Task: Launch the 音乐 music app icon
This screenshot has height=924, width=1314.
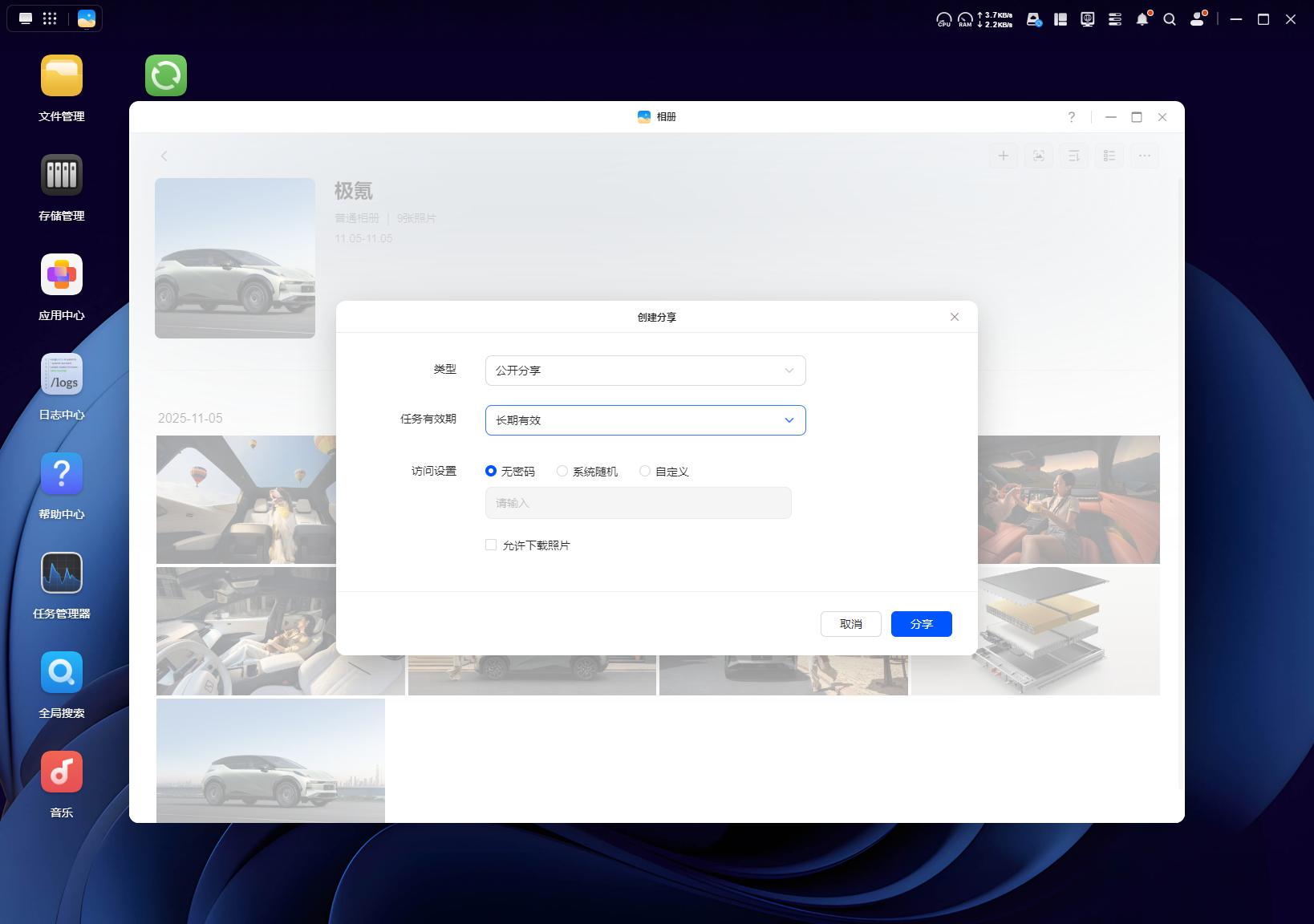Action: tap(62, 772)
